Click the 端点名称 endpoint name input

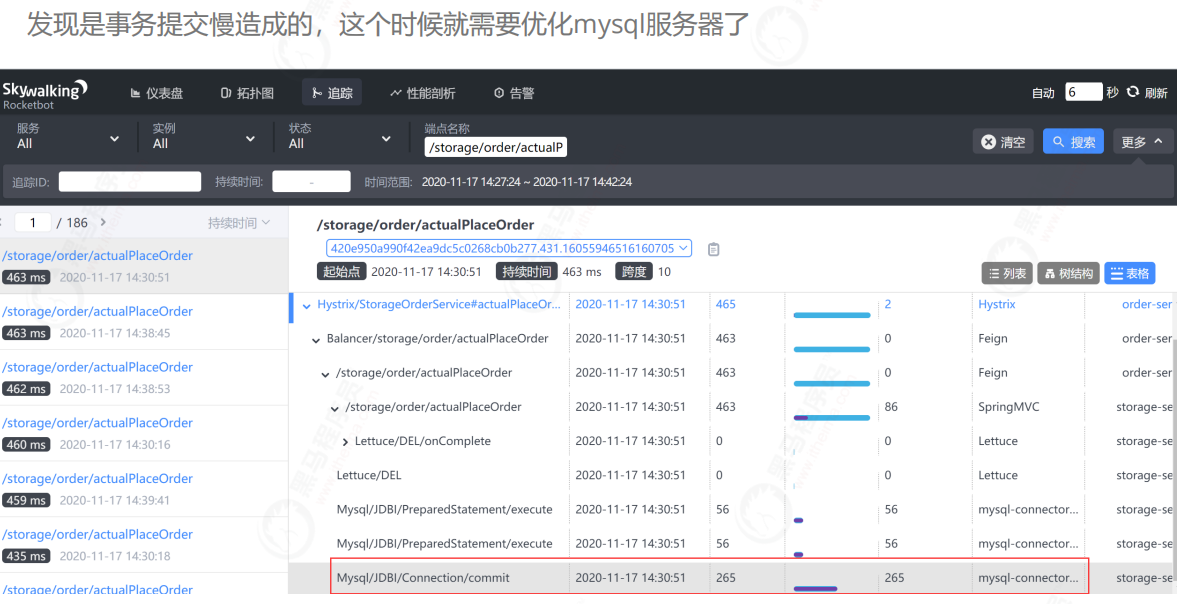tap(496, 147)
